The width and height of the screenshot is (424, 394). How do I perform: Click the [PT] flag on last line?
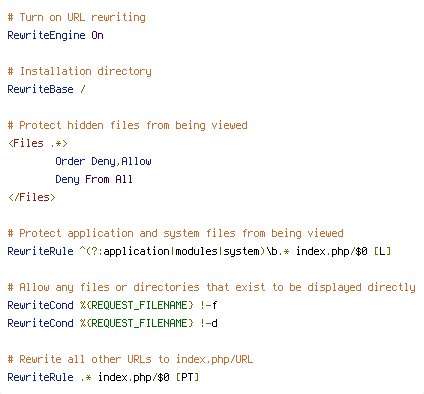tap(187, 377)
